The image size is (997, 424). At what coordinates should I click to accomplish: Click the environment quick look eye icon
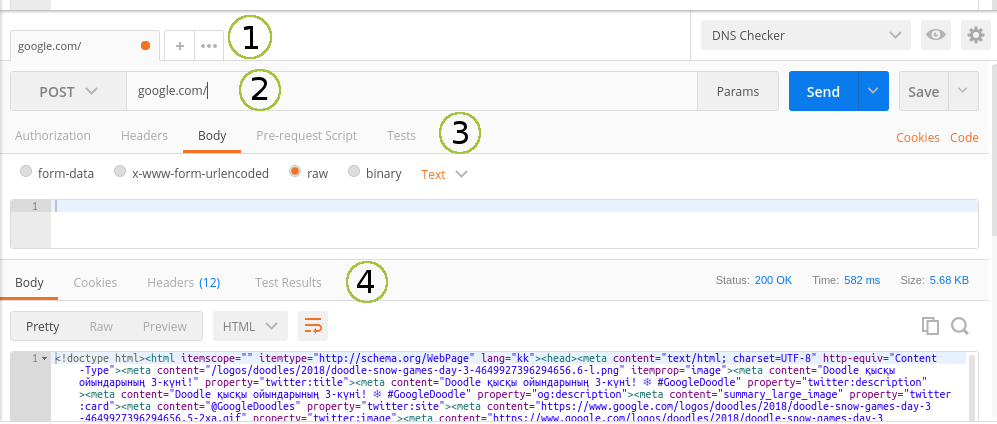tap(936, 35)
